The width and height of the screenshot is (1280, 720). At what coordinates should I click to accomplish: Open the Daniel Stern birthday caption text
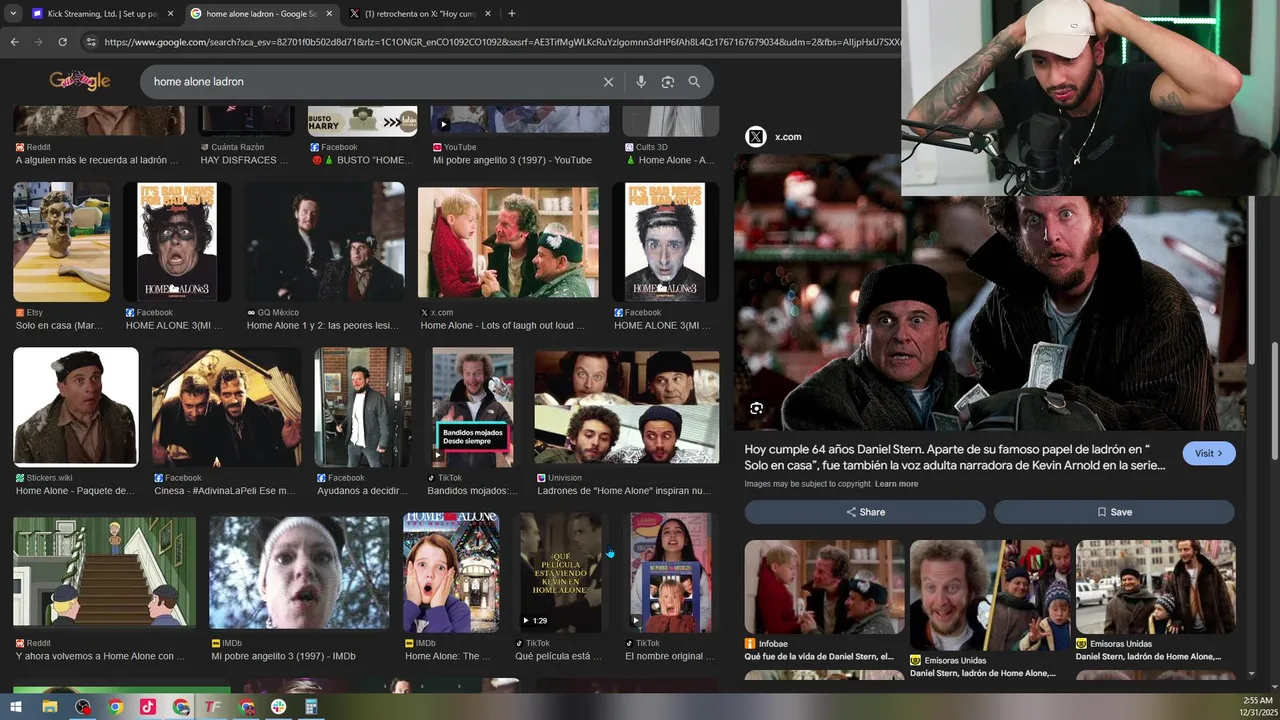point(955,457)
